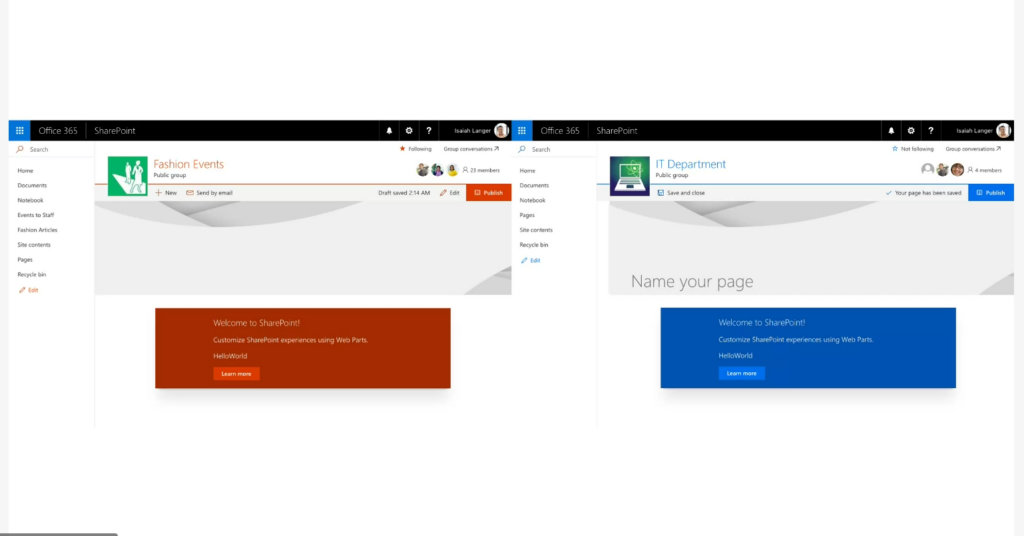This screenshot has height=536, width=1024.
Task: Click Your page has been saved status
Action: click(923, 193)
